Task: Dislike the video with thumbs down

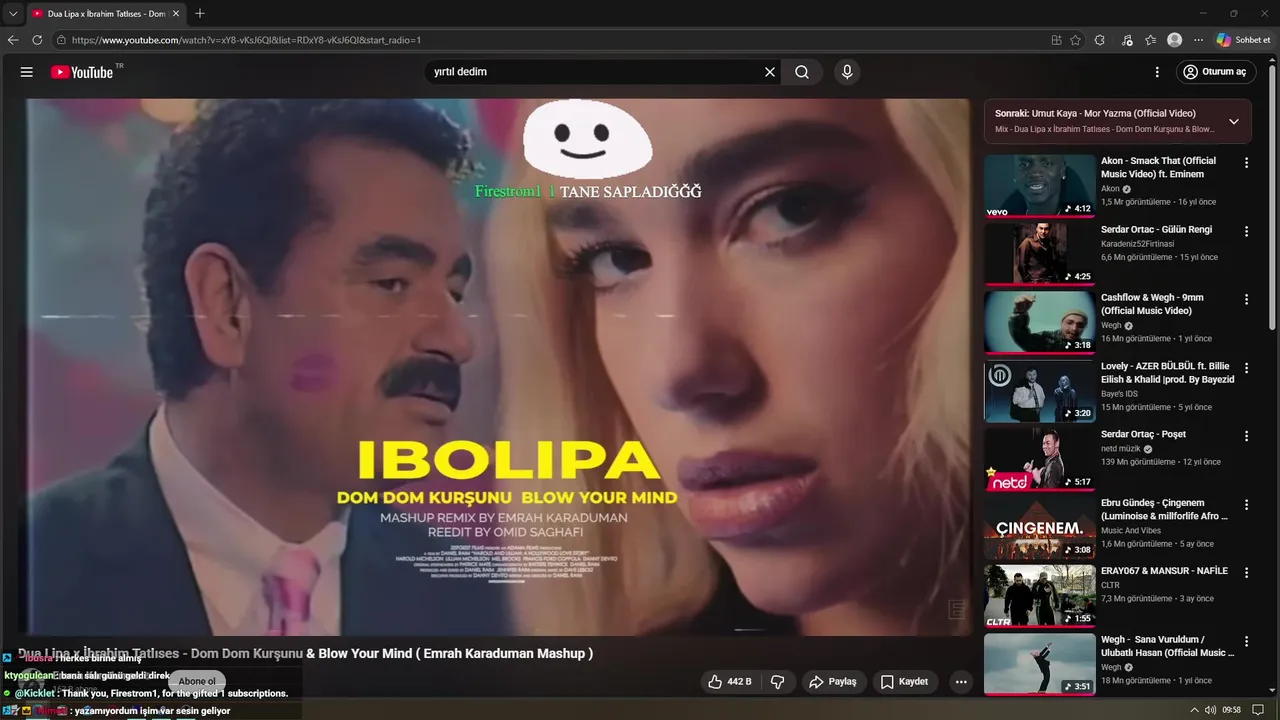Action: [777, 682]
